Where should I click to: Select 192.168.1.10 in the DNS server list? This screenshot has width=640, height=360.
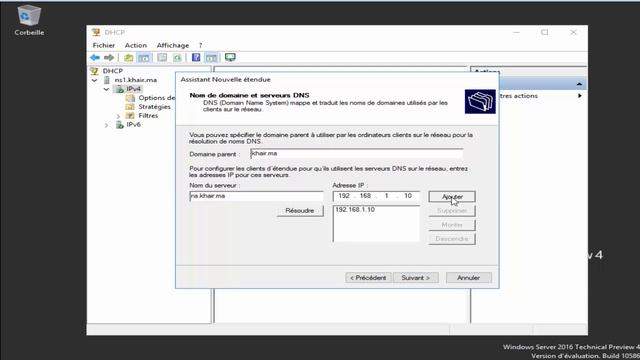click(355, 210)
